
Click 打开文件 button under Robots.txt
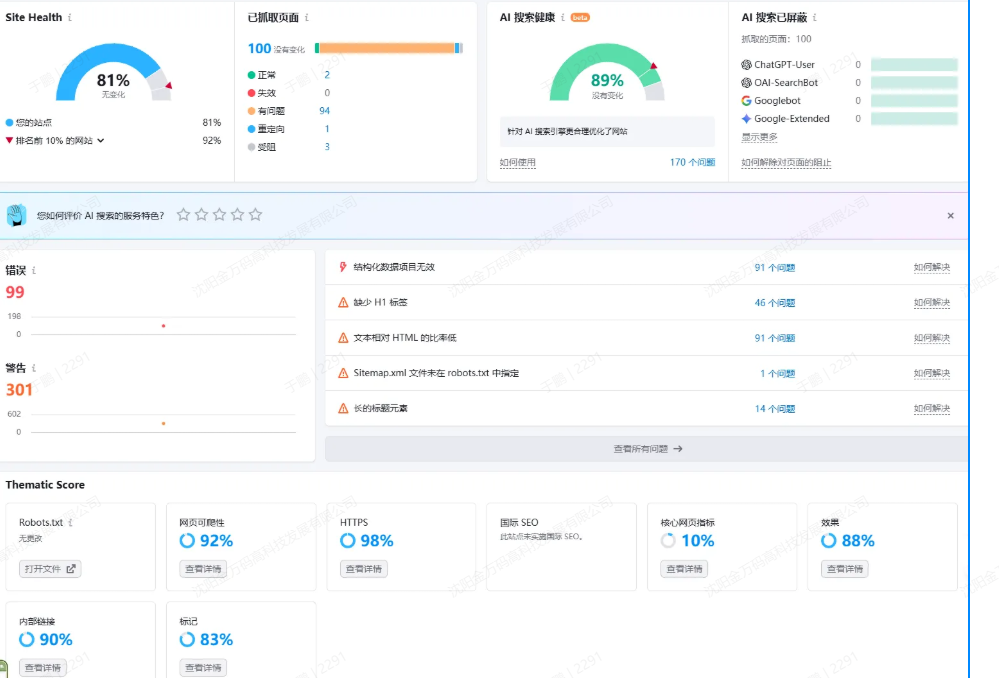coord(49,569)
